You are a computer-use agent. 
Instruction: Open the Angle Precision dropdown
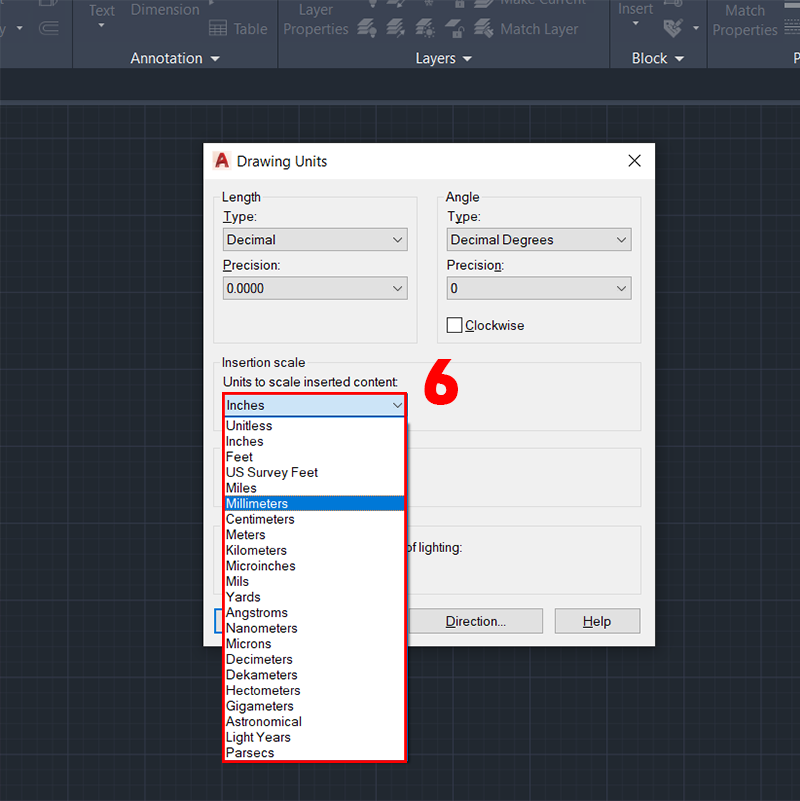pos(539,288)
